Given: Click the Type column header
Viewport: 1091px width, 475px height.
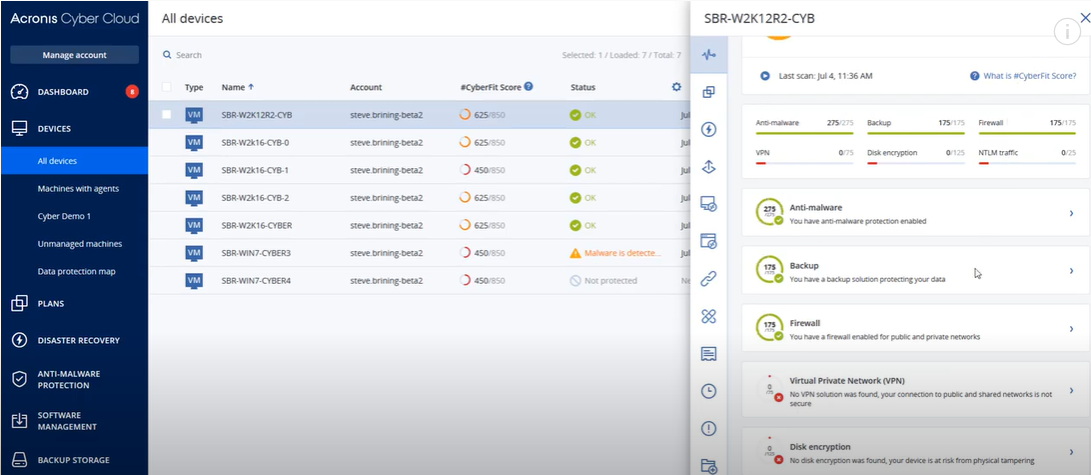Looking at the screenshot, I should click(194, 88).
